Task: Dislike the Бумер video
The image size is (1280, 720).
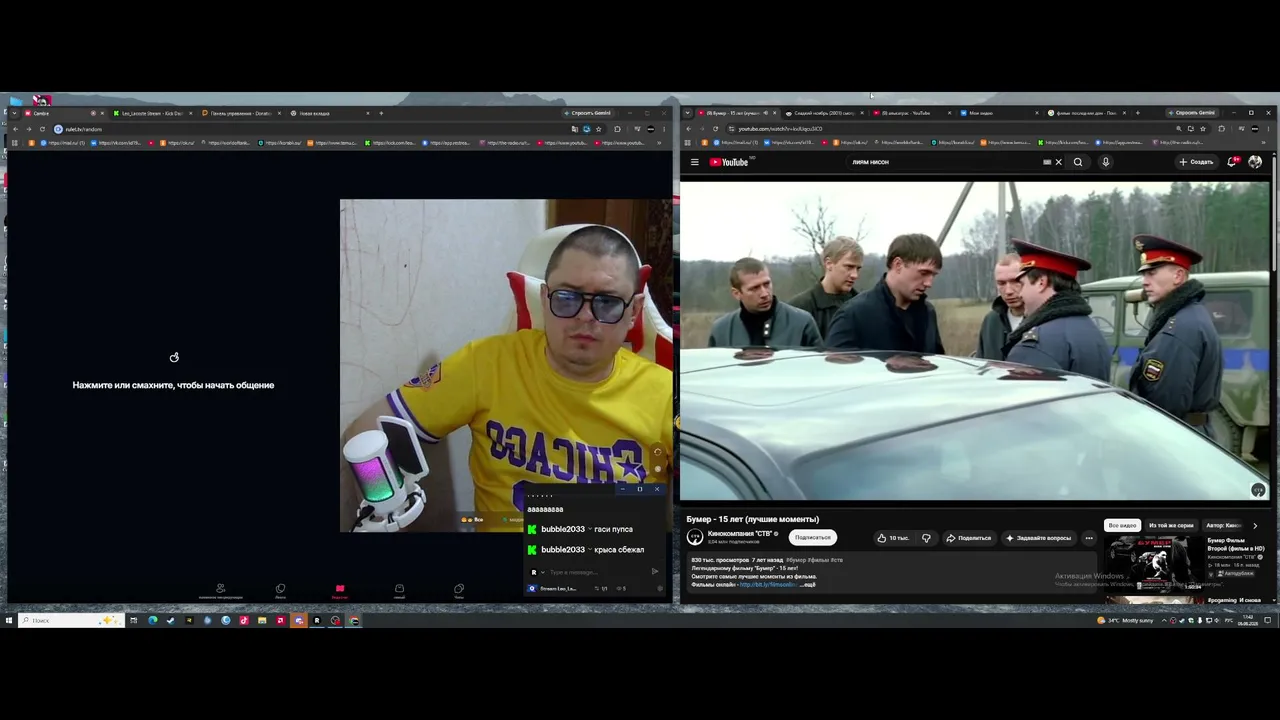Action: point(926,538)
